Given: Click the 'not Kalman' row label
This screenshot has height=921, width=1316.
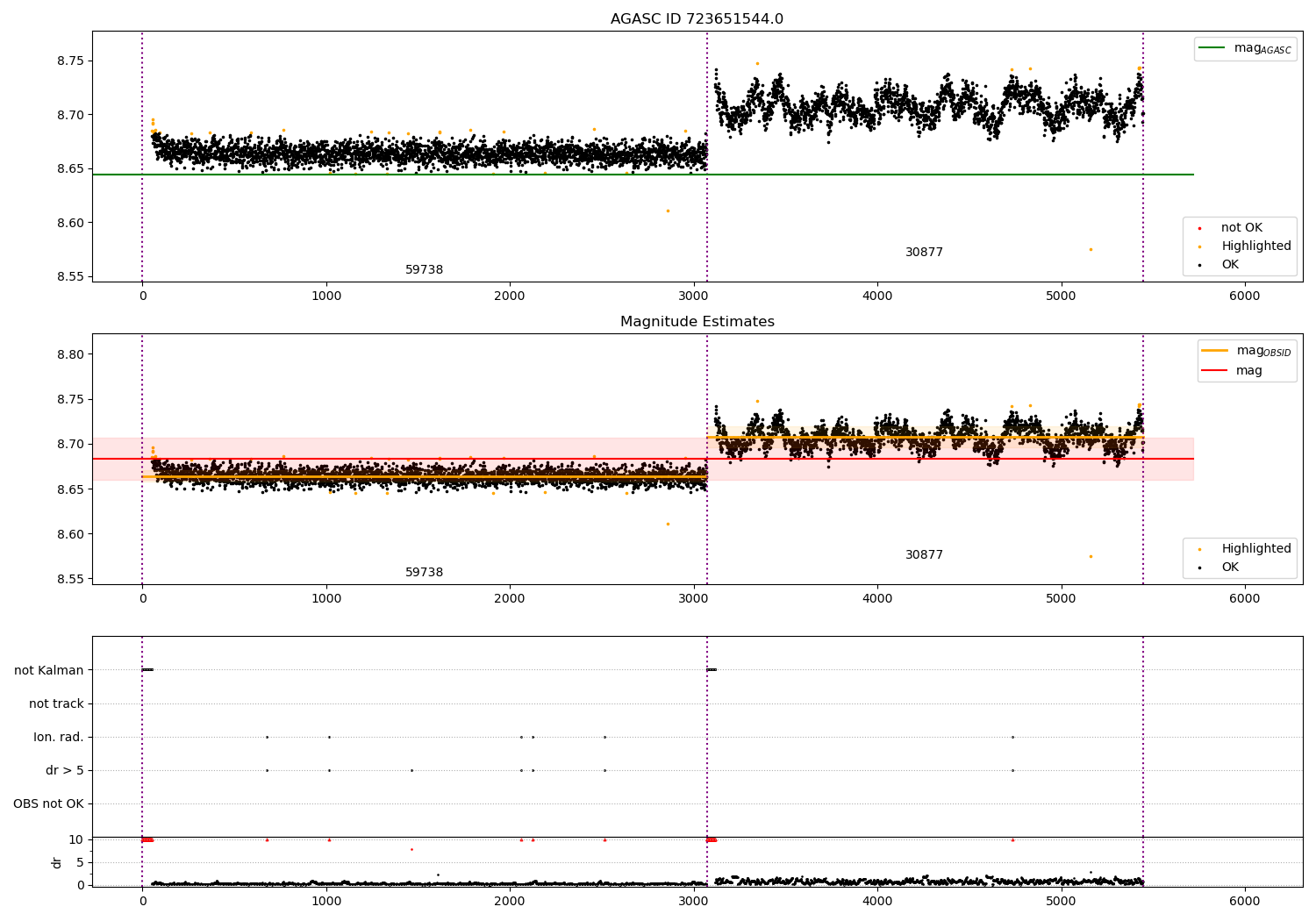Looking at the screenshot, I should click(x=49, y=671).
